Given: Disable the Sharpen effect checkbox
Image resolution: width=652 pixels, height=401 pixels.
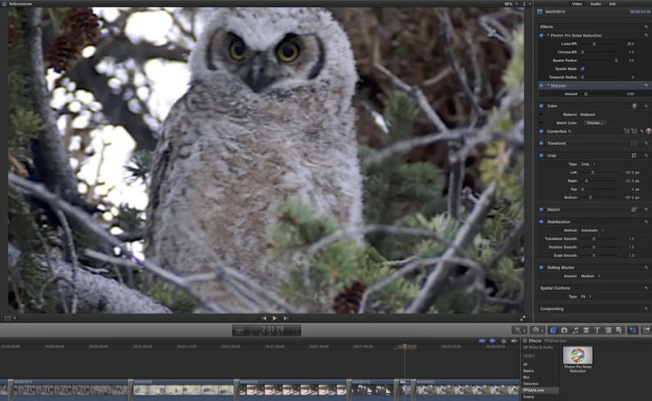Looking at the screenshot, I should click(541, 85).
